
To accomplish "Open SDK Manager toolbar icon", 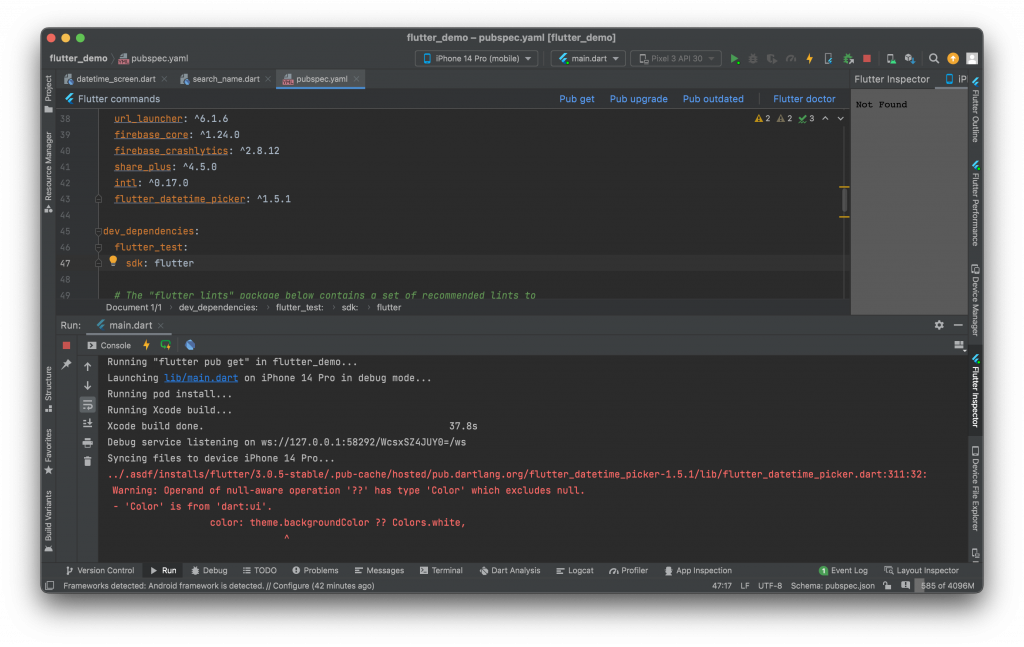I will coord(910,59).
